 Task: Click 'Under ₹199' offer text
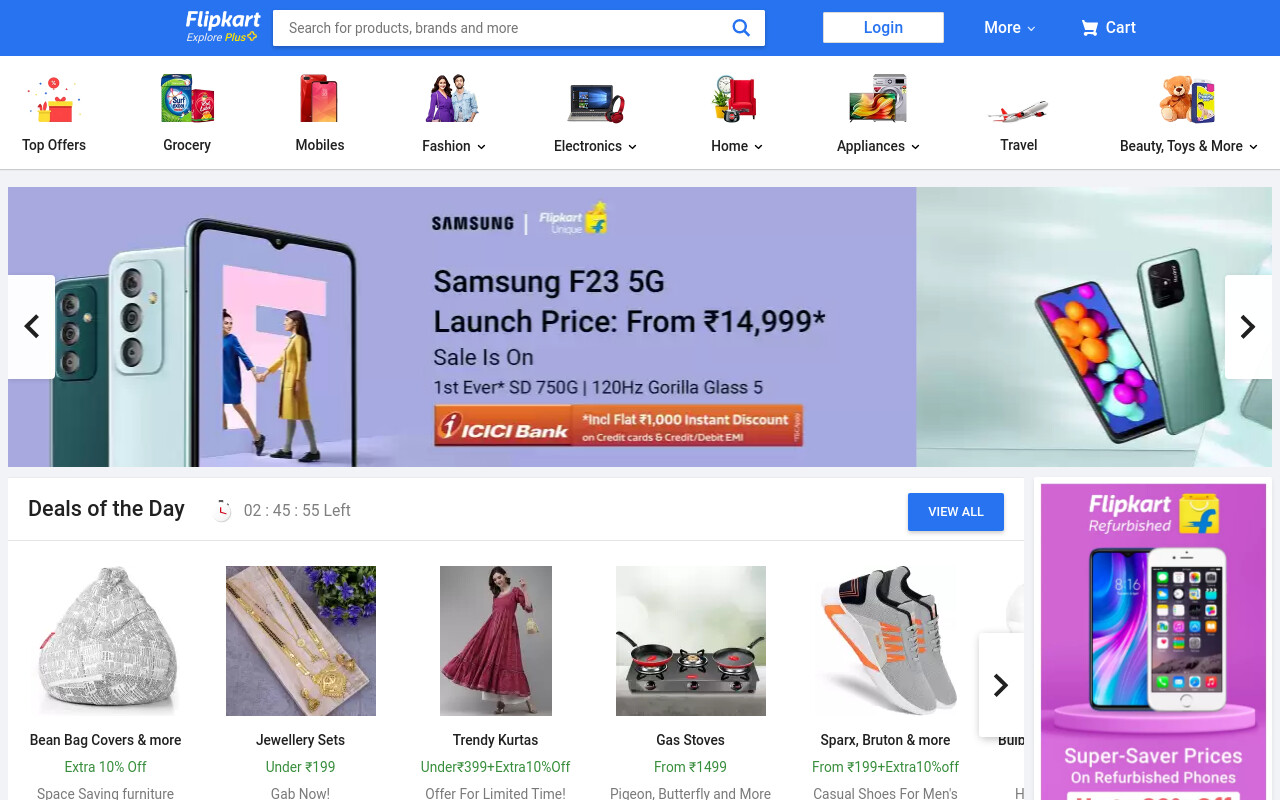coord(300,767)
